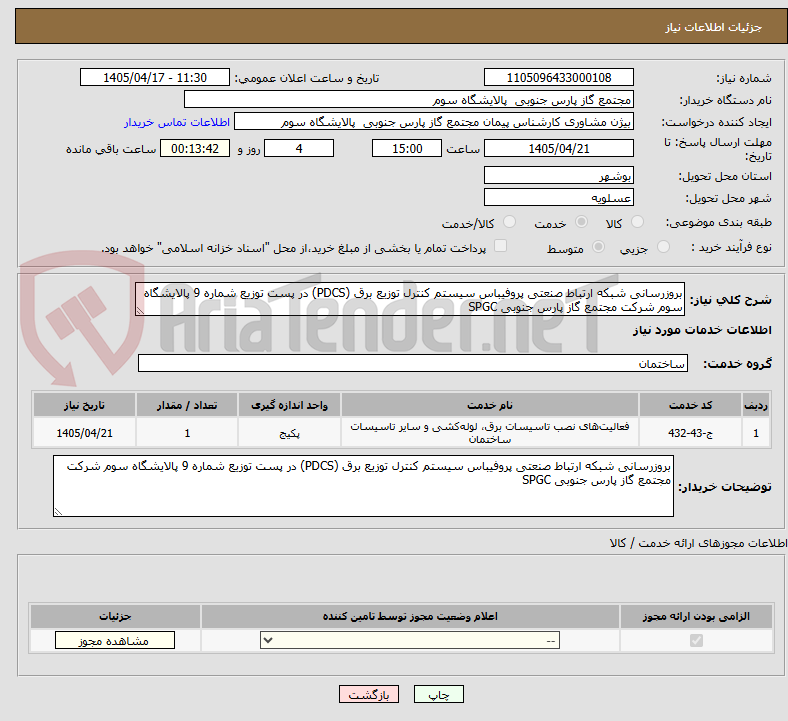Screen dimensions: 788x721
Task: Click the اطلاعات مجوزهای ارائه خدمت / کالا heading
Action: (x=698, y=543)
